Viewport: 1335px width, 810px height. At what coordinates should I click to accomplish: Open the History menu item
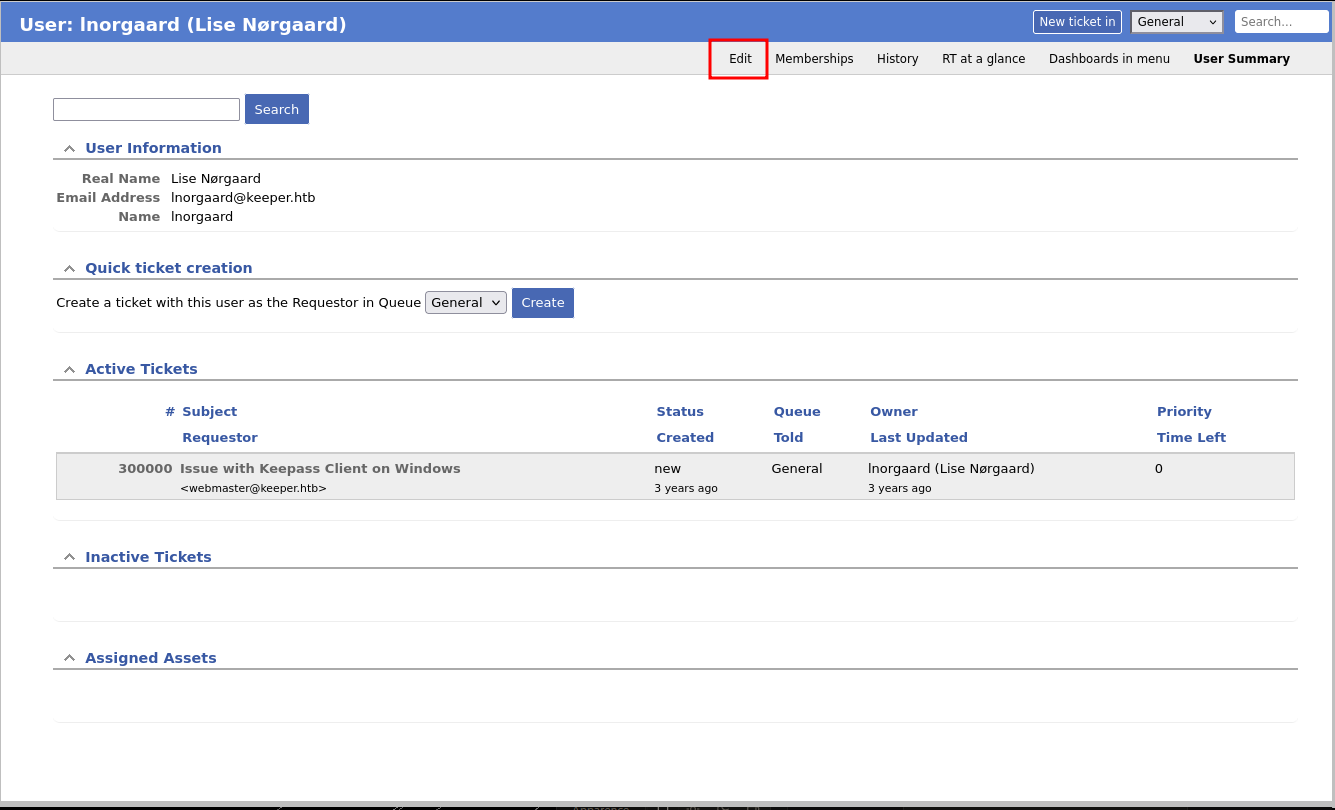897,59
